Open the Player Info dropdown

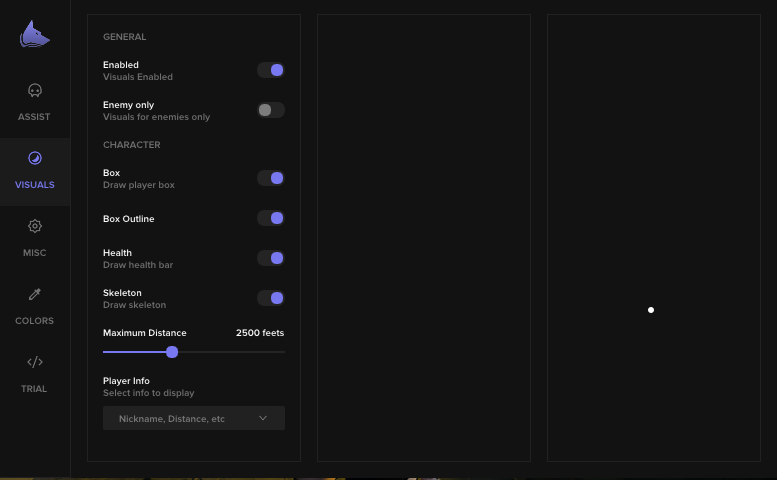pyautogui.click(x=194, y=418)
